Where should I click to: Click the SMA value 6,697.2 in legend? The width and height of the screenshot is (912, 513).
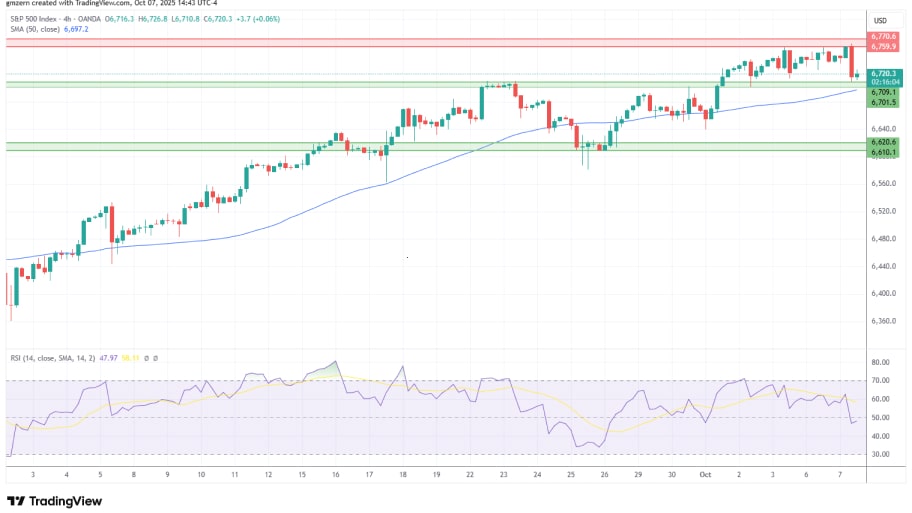click(77, 29)
